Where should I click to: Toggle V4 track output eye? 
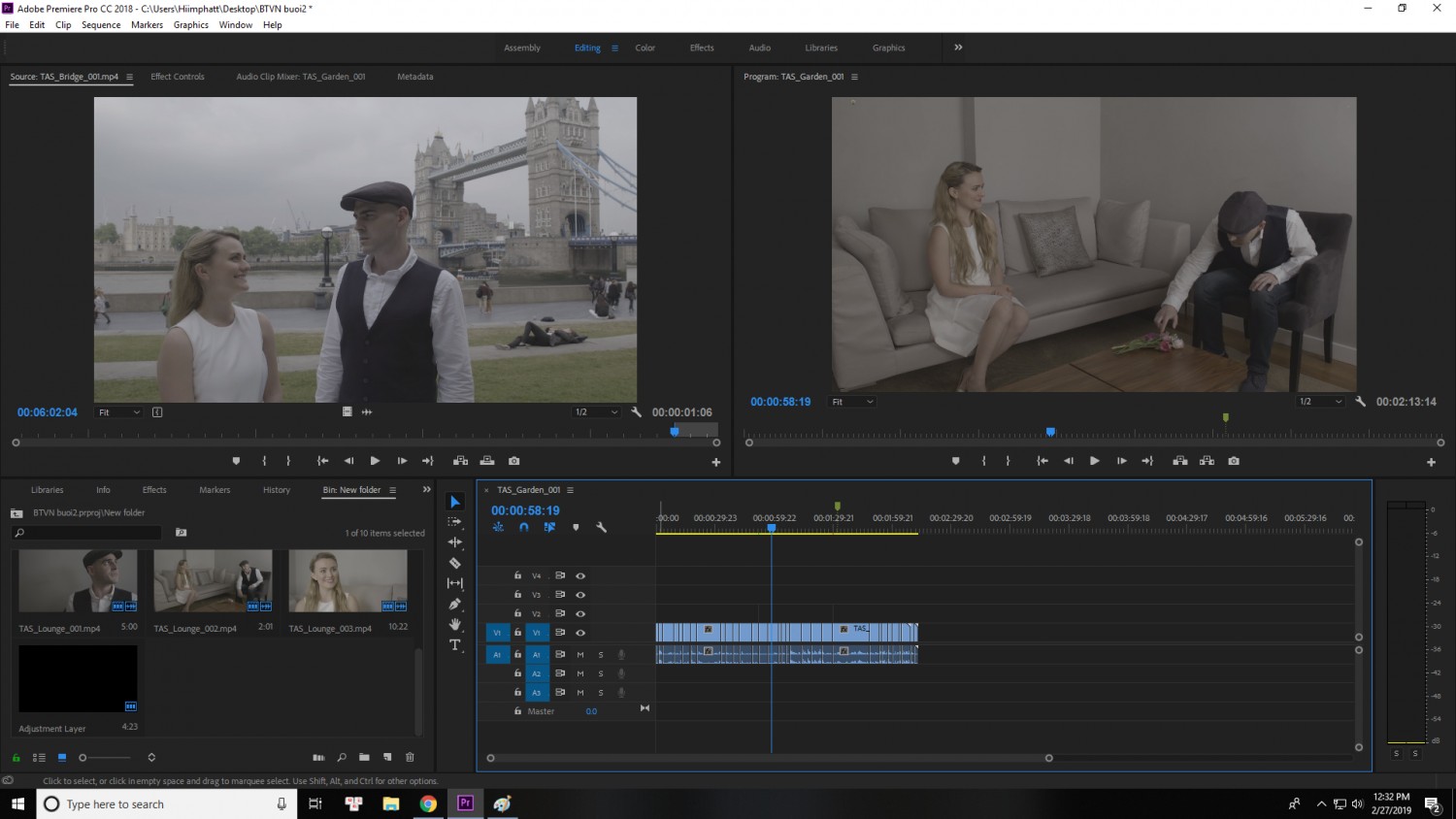(580, 576)
